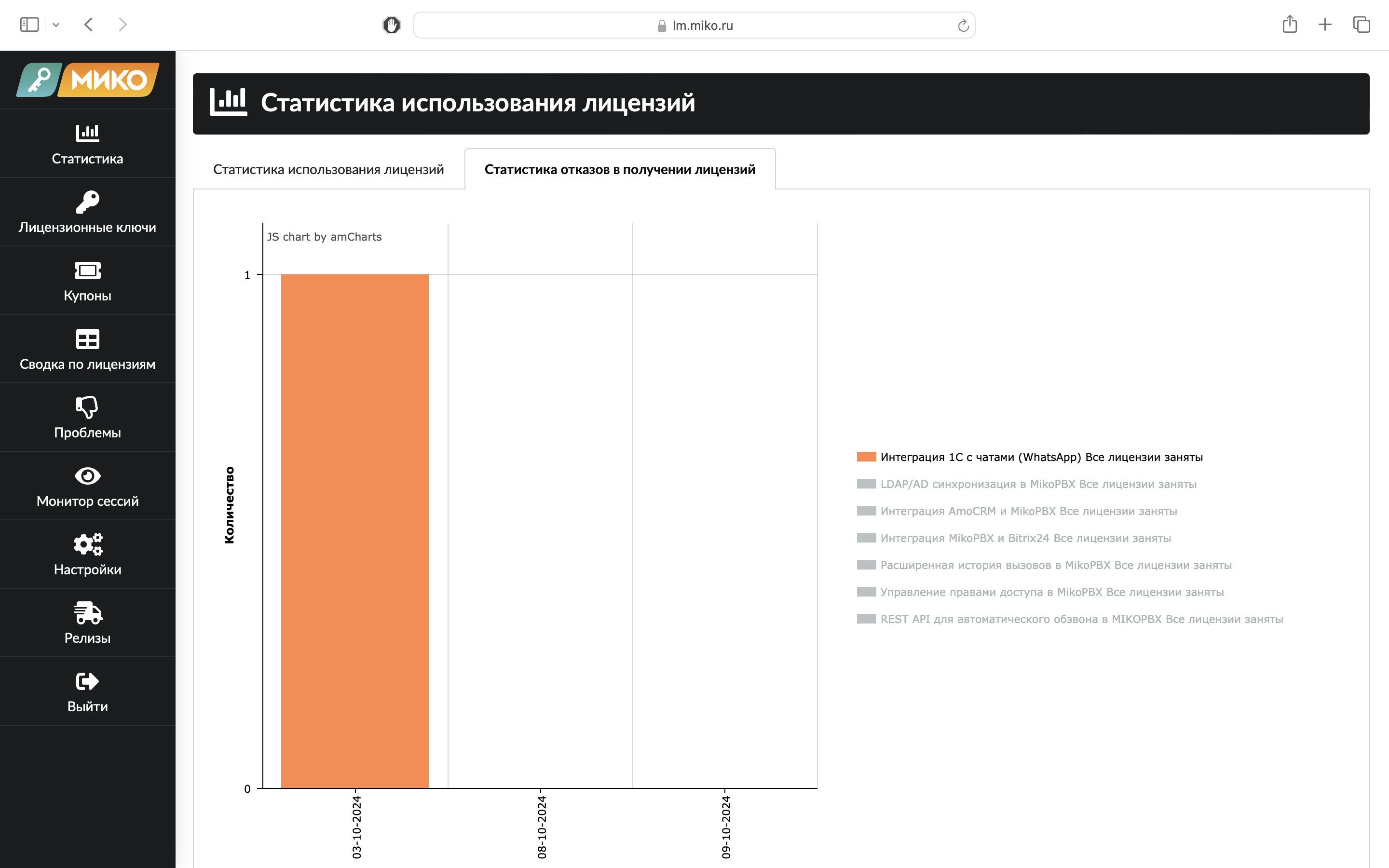Open the Монитор сессий menu label
The width and height of the screenshot is (1389, 868).
point(87,501)
